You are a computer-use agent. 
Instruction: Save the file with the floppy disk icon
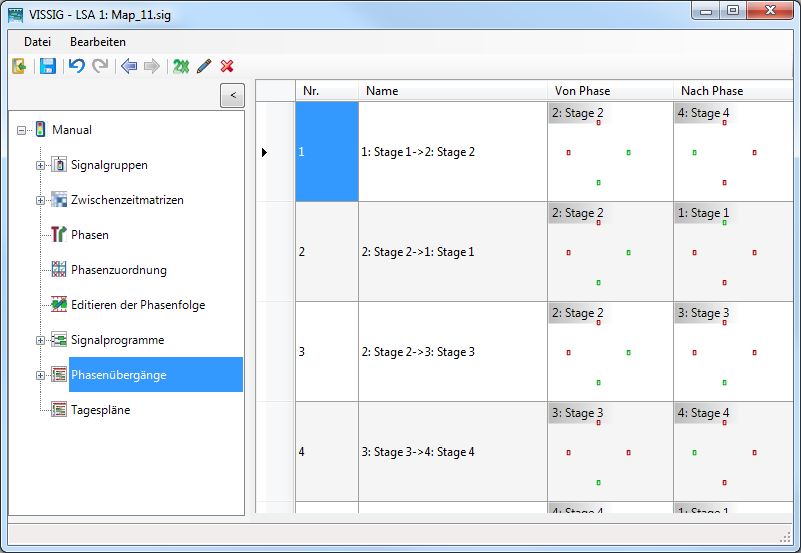[47, 66]
